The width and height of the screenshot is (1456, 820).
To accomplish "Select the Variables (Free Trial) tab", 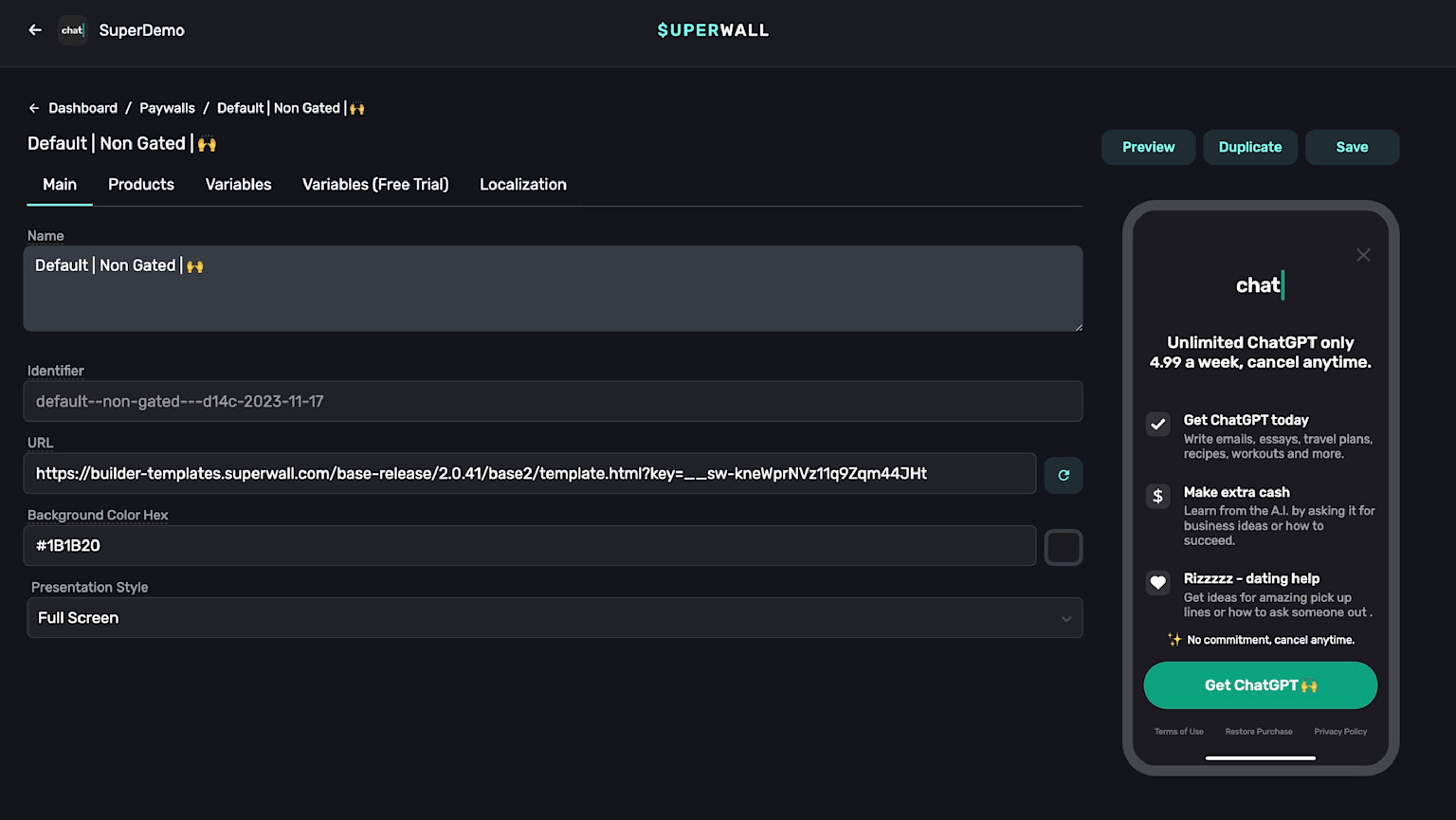I will click(375, 185).
